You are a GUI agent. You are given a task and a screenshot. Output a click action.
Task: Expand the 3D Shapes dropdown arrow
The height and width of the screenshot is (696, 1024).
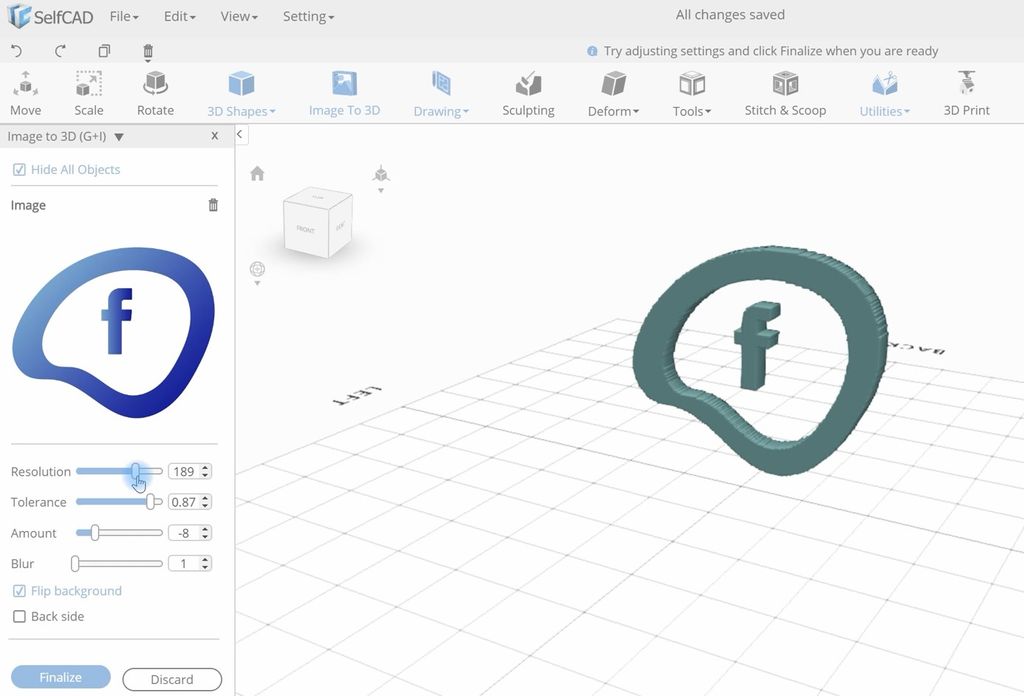tap(272, 112)
